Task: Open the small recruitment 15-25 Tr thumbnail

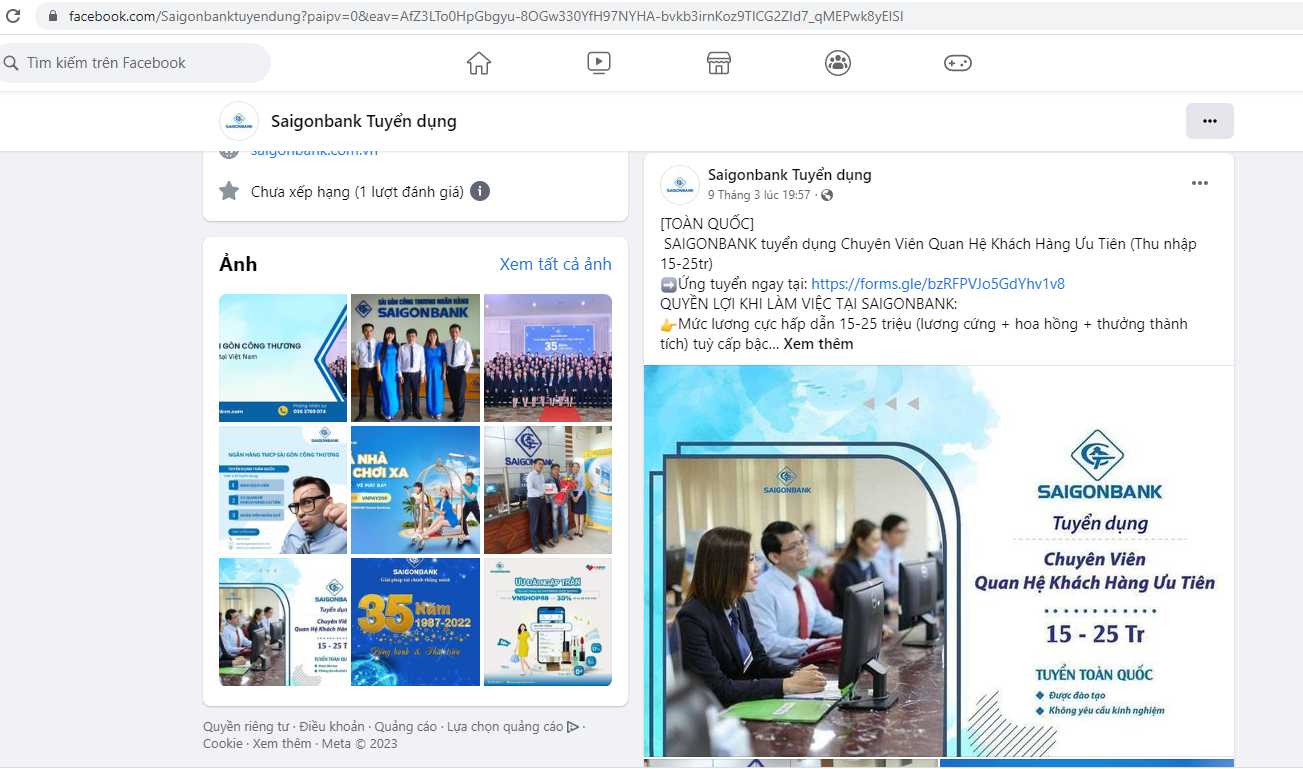Action: [283, 622]
